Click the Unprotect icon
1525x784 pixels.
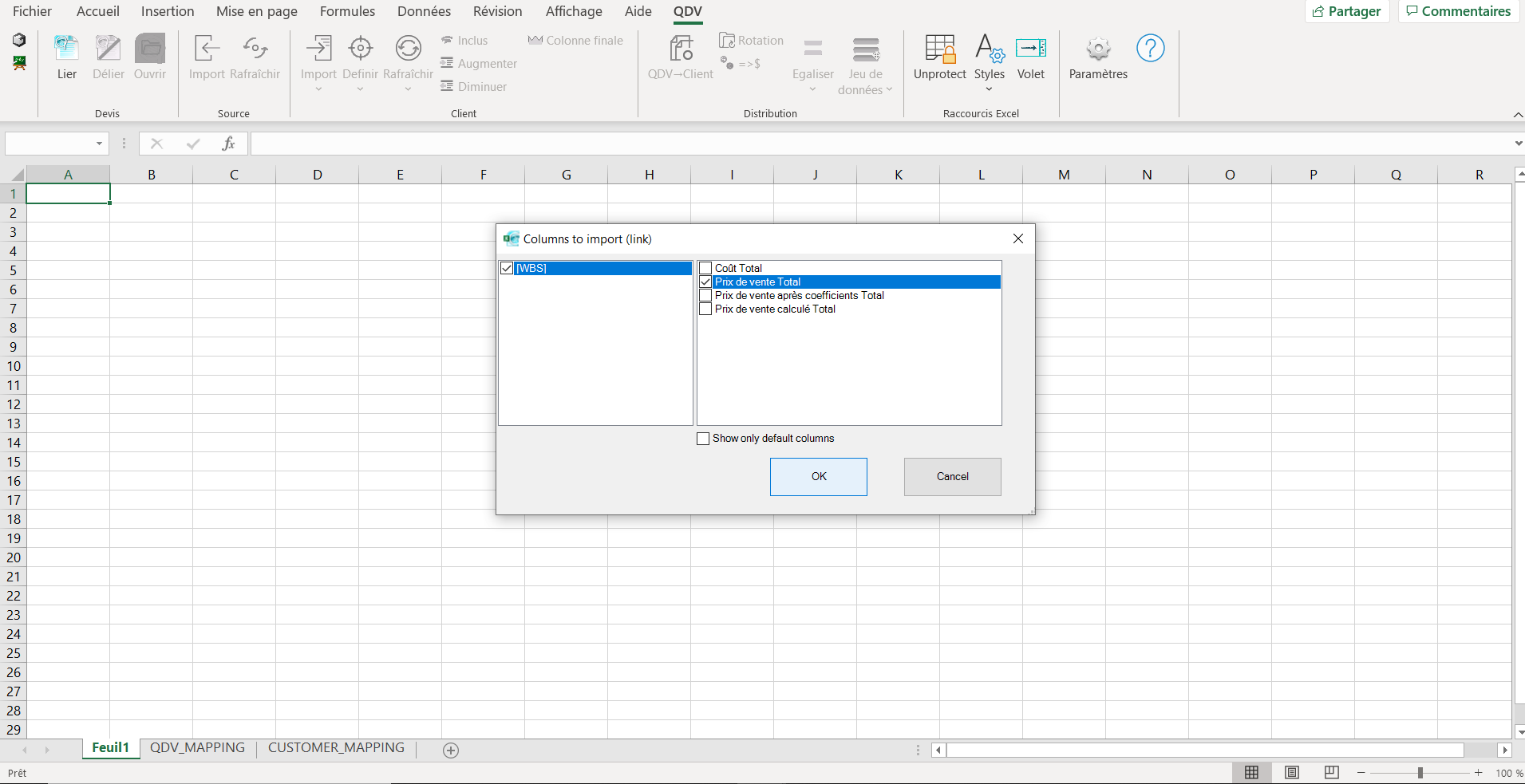tap(939, 49)
